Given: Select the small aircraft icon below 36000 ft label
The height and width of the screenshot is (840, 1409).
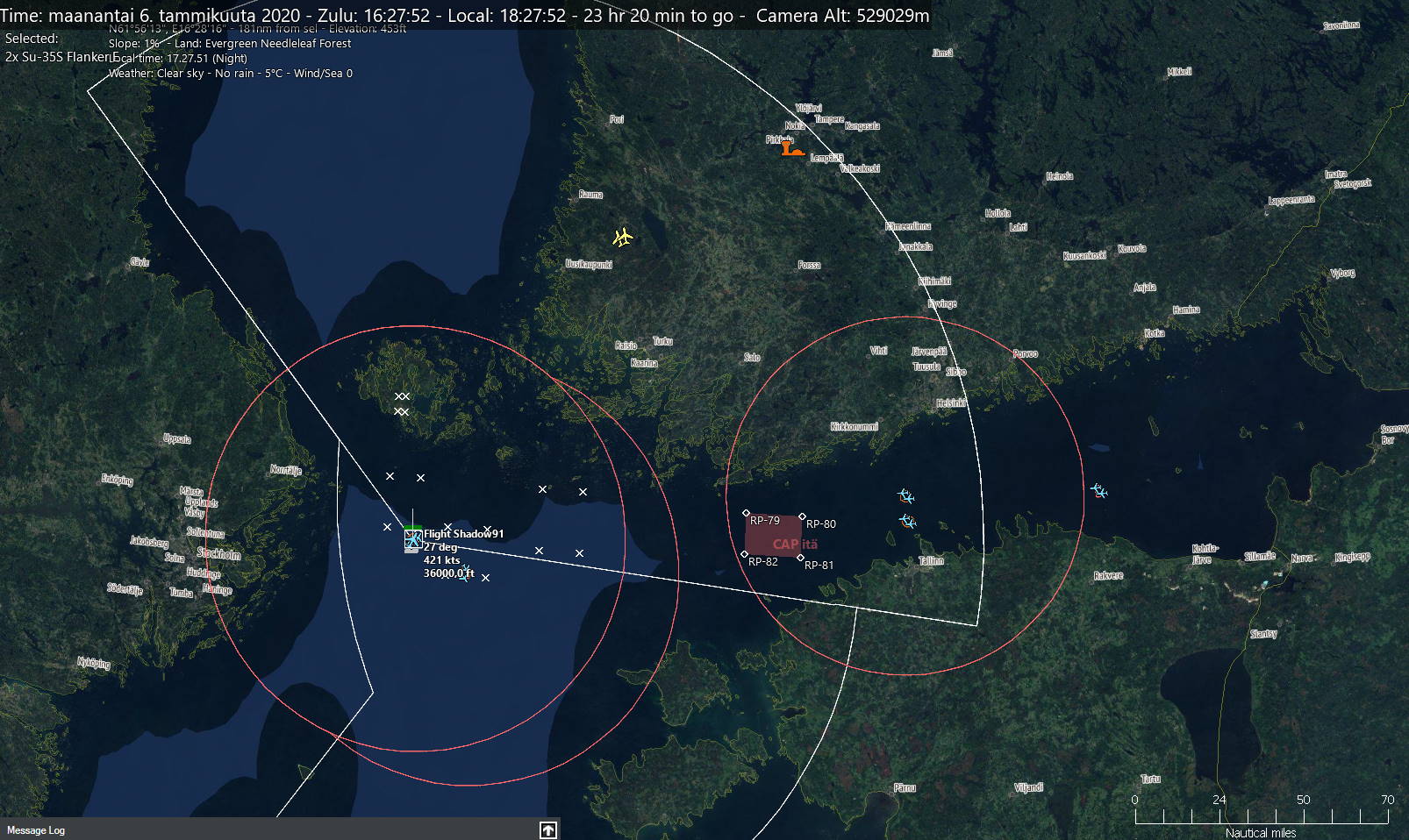Looking at the screenshot, I should pos(466,574).
